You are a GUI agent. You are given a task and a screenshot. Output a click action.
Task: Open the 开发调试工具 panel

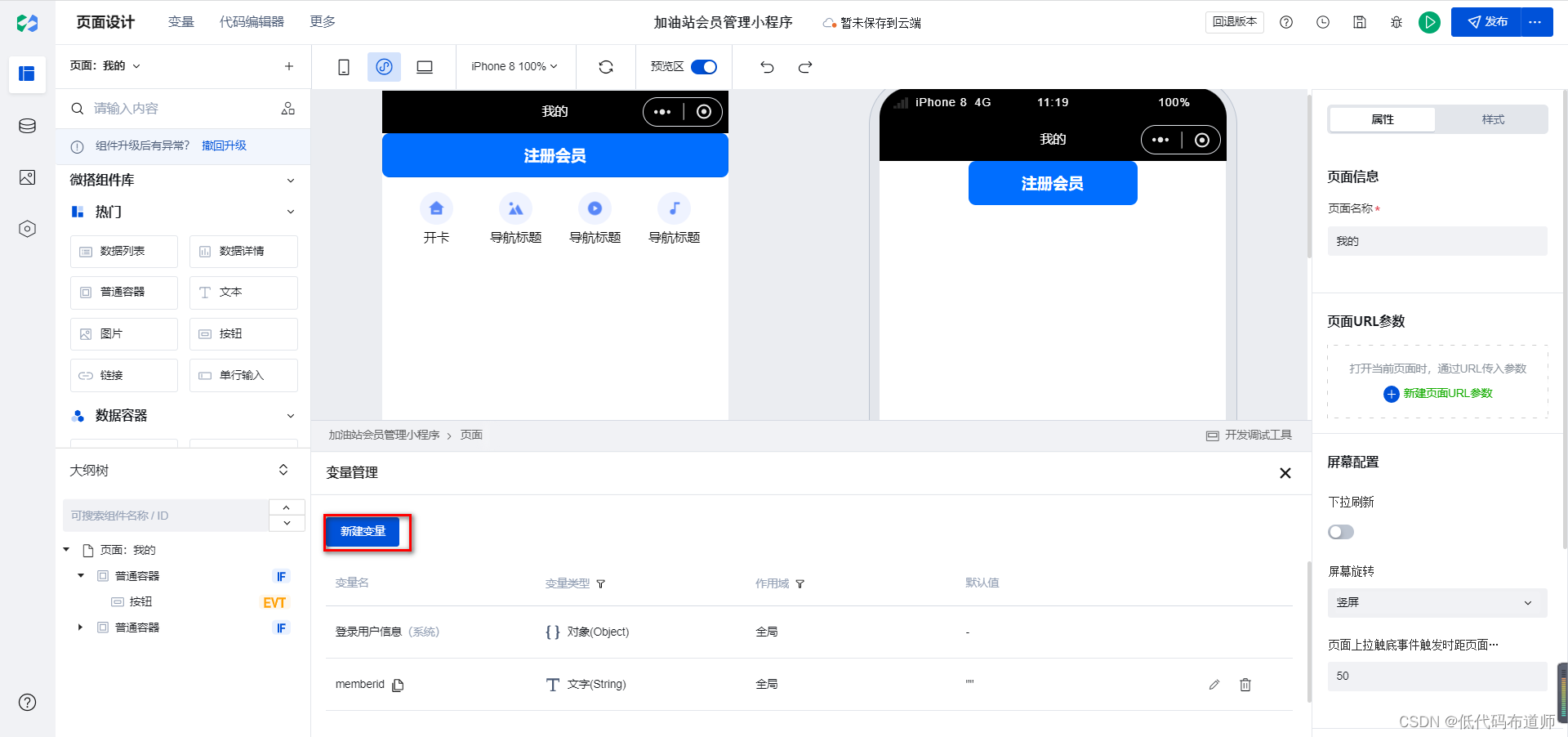1249,435
